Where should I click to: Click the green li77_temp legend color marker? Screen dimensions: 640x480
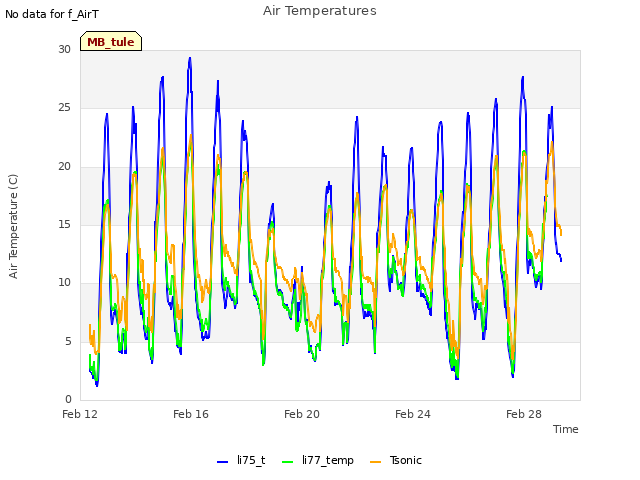point(287,462)
